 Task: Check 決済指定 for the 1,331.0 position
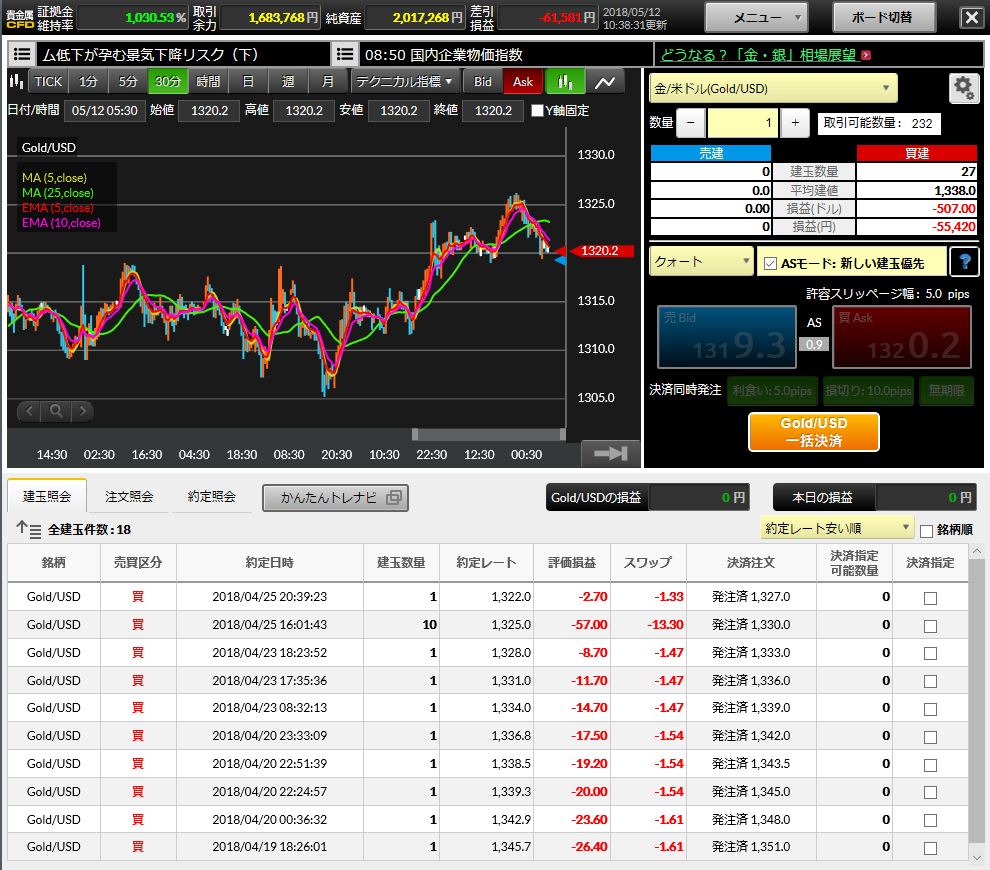[930, 681]
